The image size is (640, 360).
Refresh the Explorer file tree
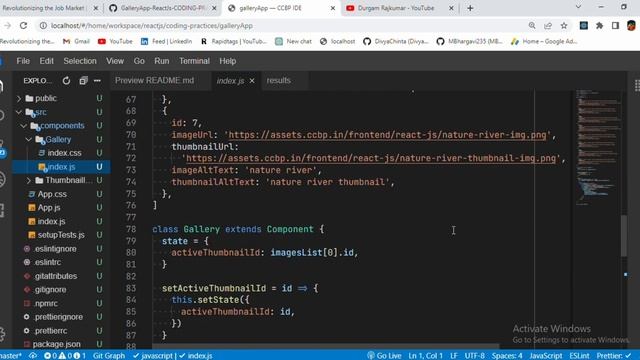(66, 81)
